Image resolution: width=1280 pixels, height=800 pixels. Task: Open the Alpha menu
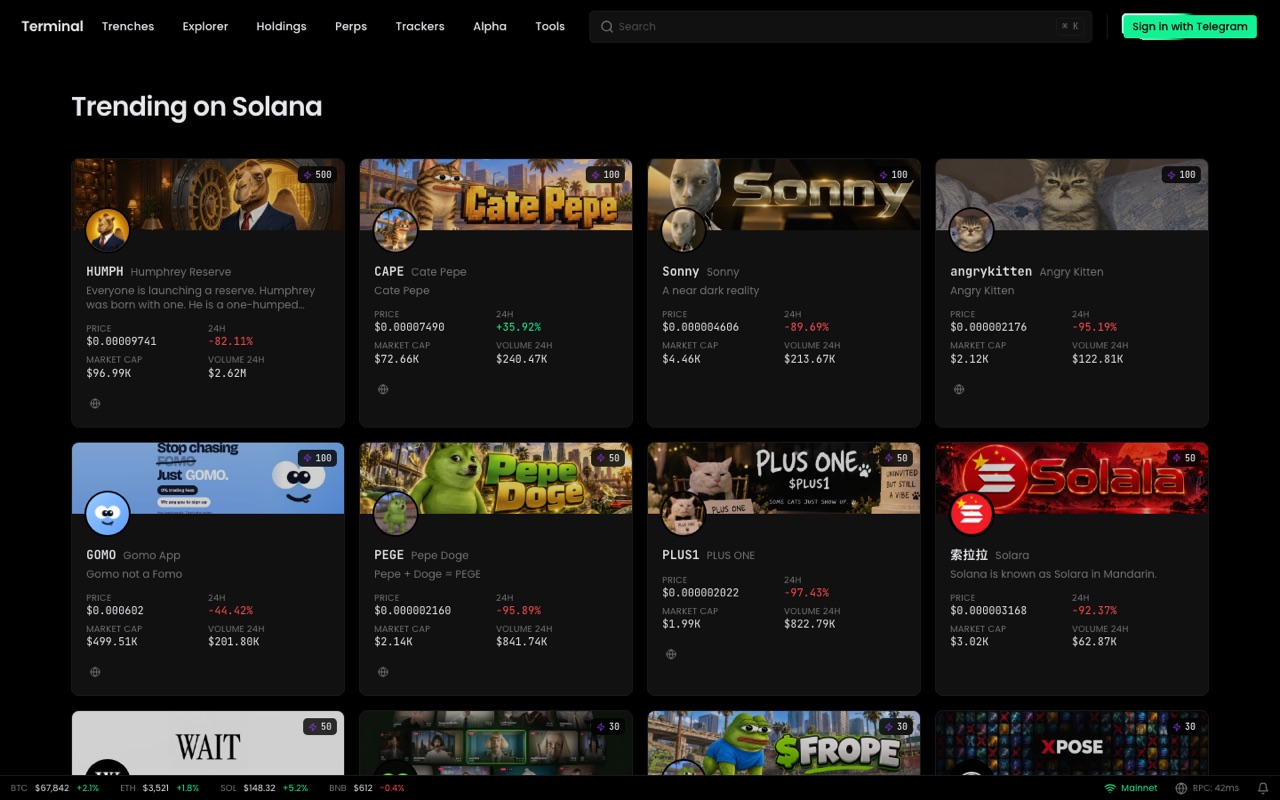pyautogui.click(x=490, y=26)
